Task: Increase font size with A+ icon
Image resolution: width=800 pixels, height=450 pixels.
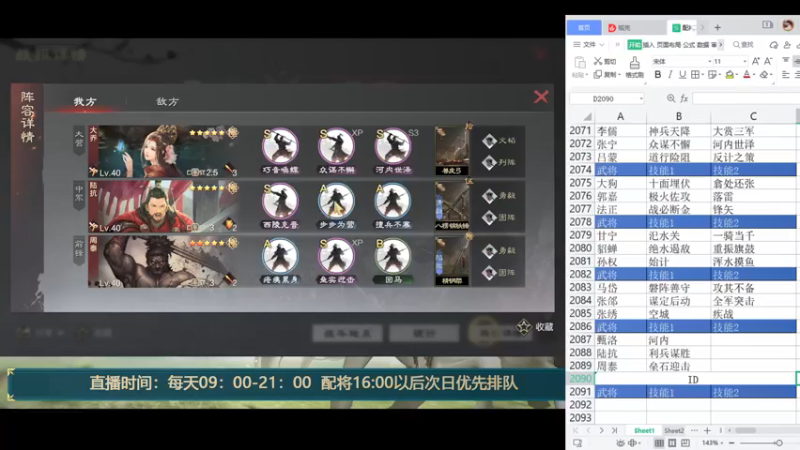Action: [756, 61]
